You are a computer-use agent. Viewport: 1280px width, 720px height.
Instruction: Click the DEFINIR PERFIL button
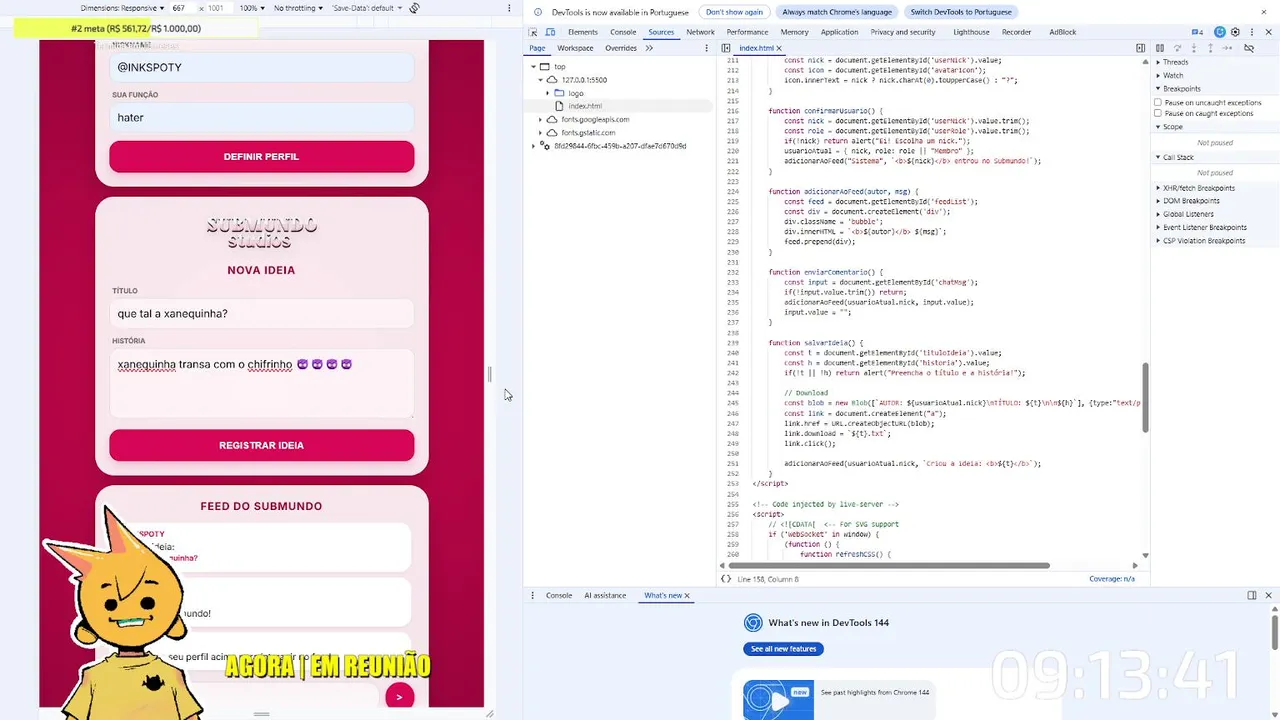click(262, 156)
